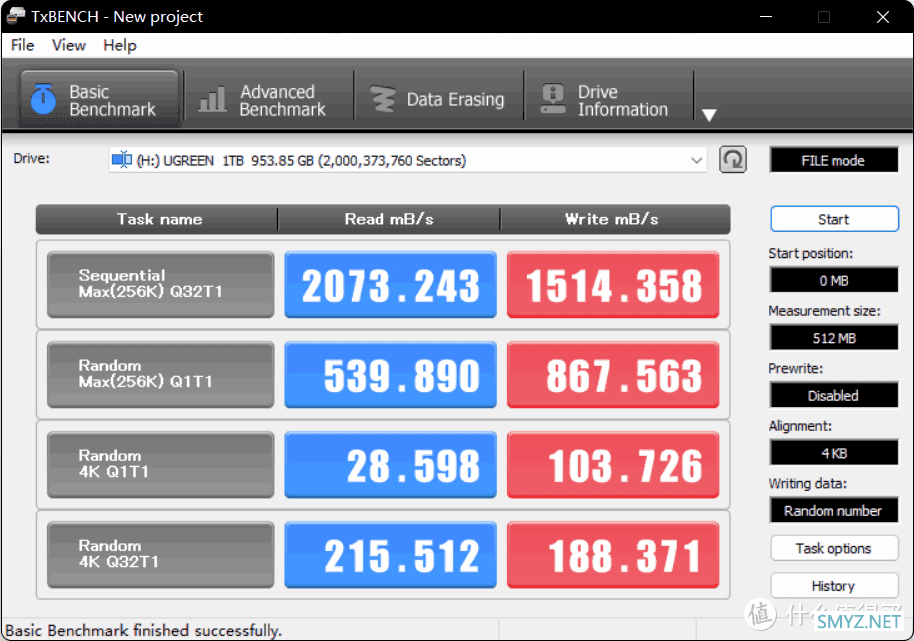
Task: Click the Write mB/s column header
Action: click(615, 219)
